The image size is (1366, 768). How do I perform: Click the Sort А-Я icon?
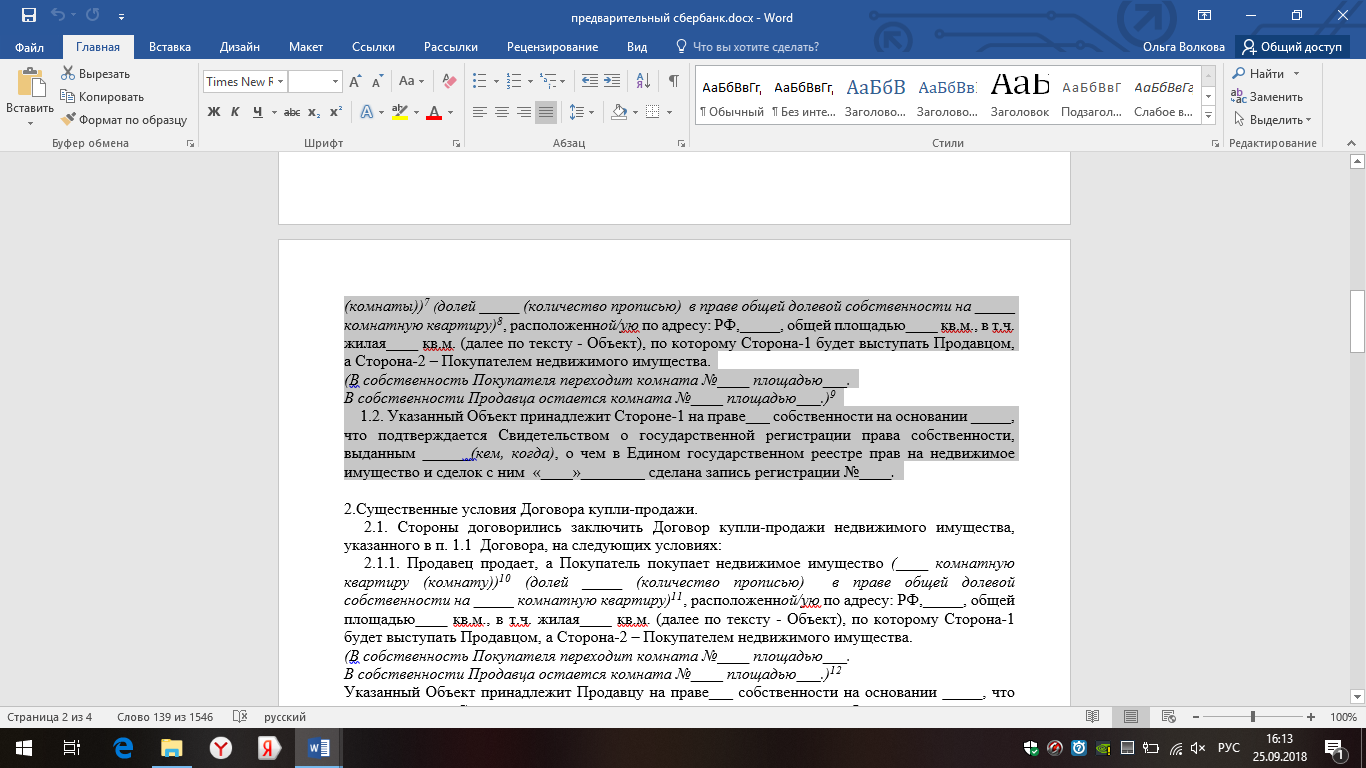(x=644, y=82)
